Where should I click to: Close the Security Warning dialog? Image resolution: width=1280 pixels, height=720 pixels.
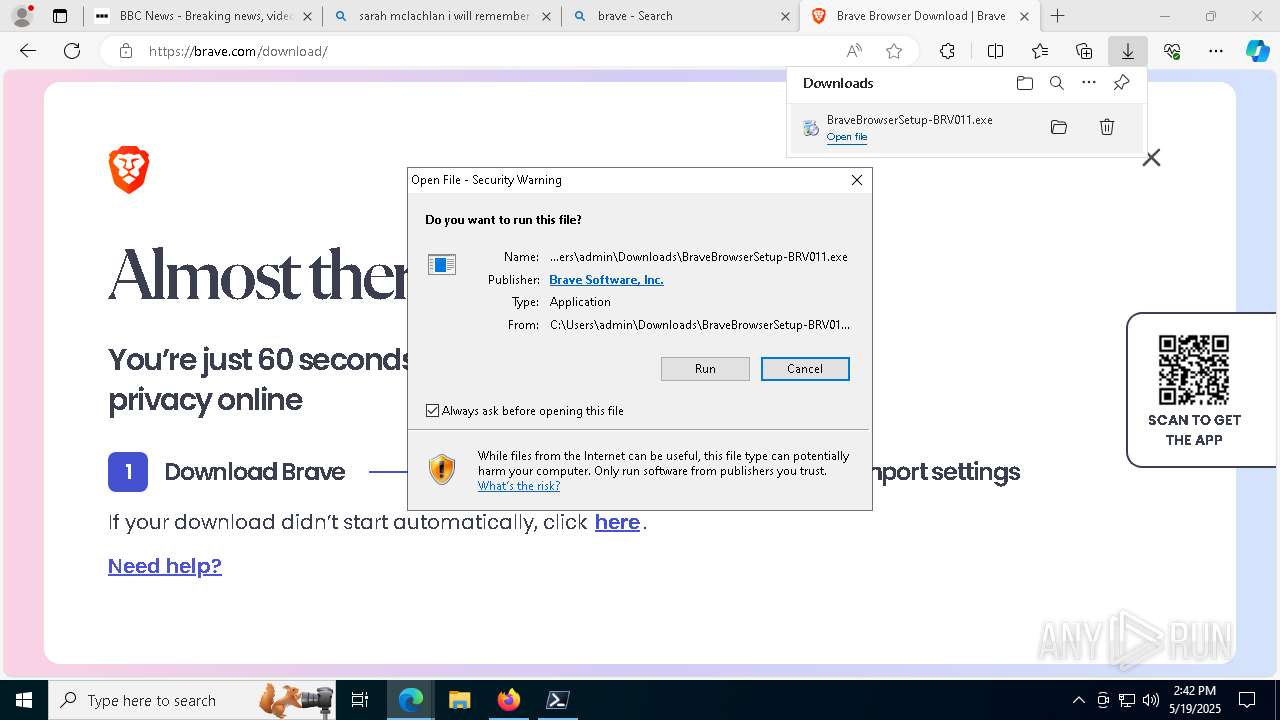tap(857, 180)
